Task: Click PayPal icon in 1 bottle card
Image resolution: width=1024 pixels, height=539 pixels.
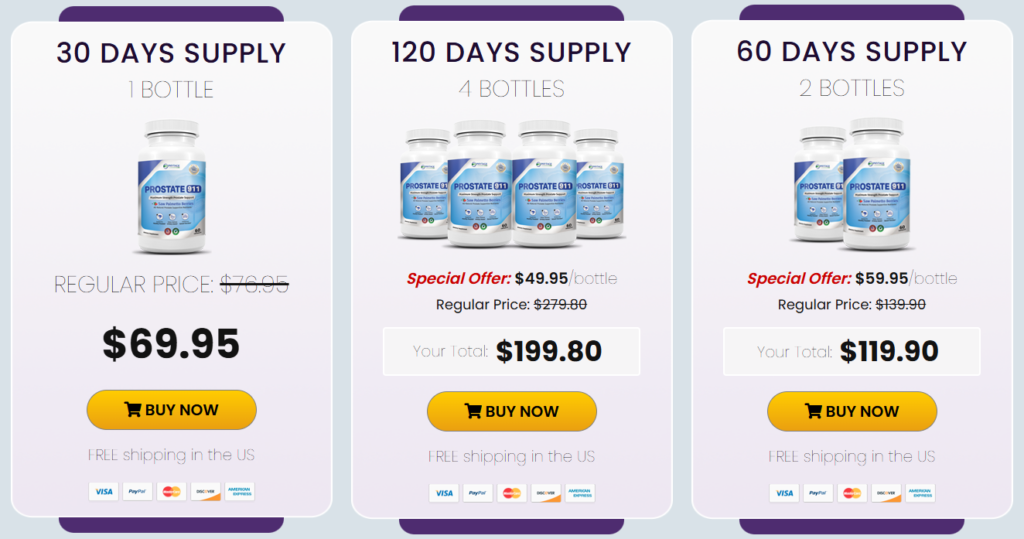Action: coord(137,491)
